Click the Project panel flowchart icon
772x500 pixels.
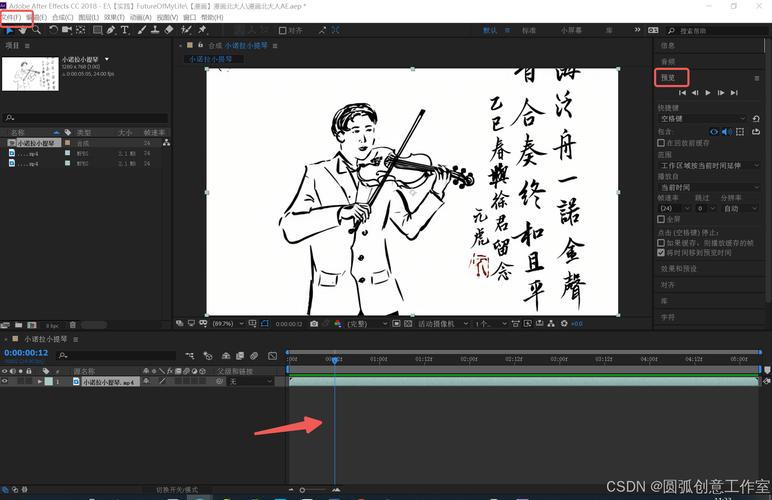pyautogui.click(x=166, y=143)
